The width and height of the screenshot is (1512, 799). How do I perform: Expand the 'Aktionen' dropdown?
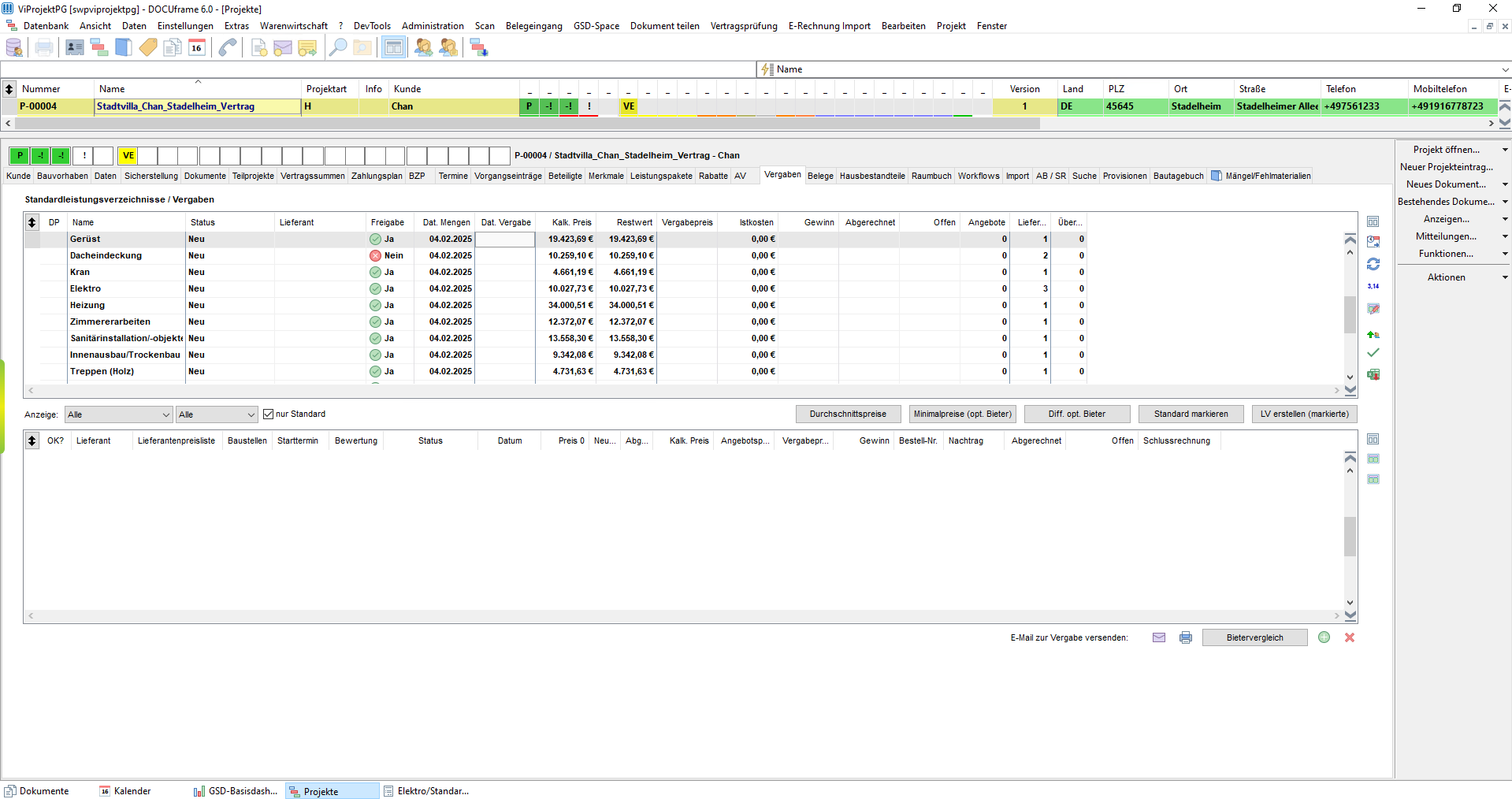(1504, 277)
